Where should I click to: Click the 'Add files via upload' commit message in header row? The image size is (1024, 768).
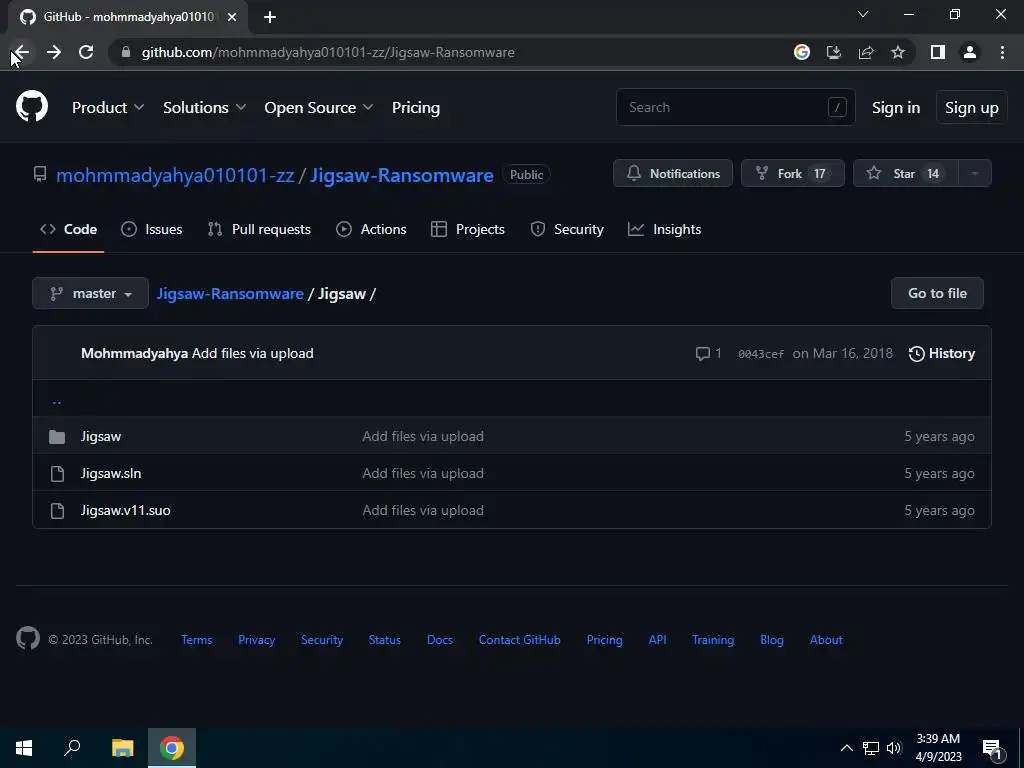(253, 353)
